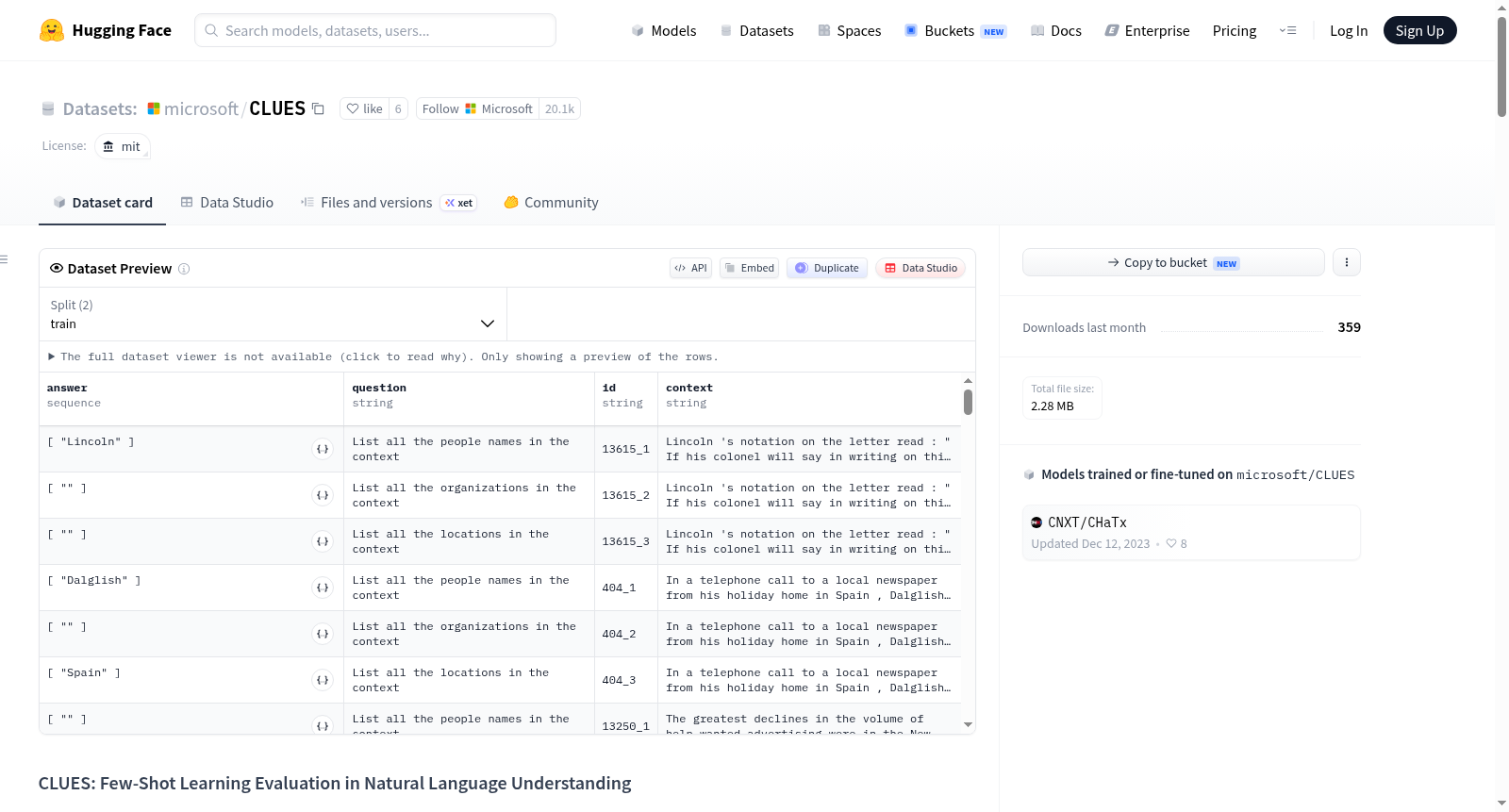Expand JSON icon for the Lincoln answer row
This screenshot has height=812, width=1509.
(x=323, y=449)
